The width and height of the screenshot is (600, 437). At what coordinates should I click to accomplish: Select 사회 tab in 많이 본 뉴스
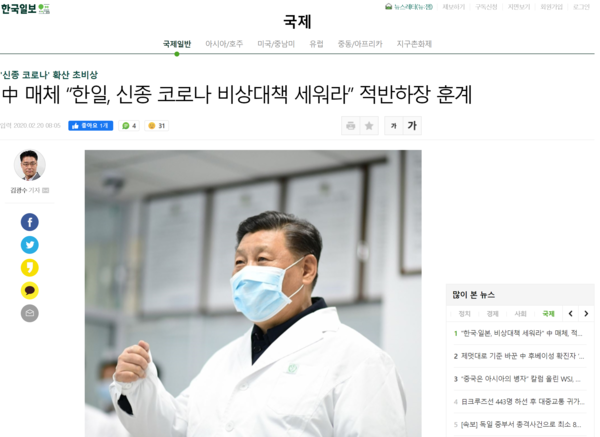[520, 314]
